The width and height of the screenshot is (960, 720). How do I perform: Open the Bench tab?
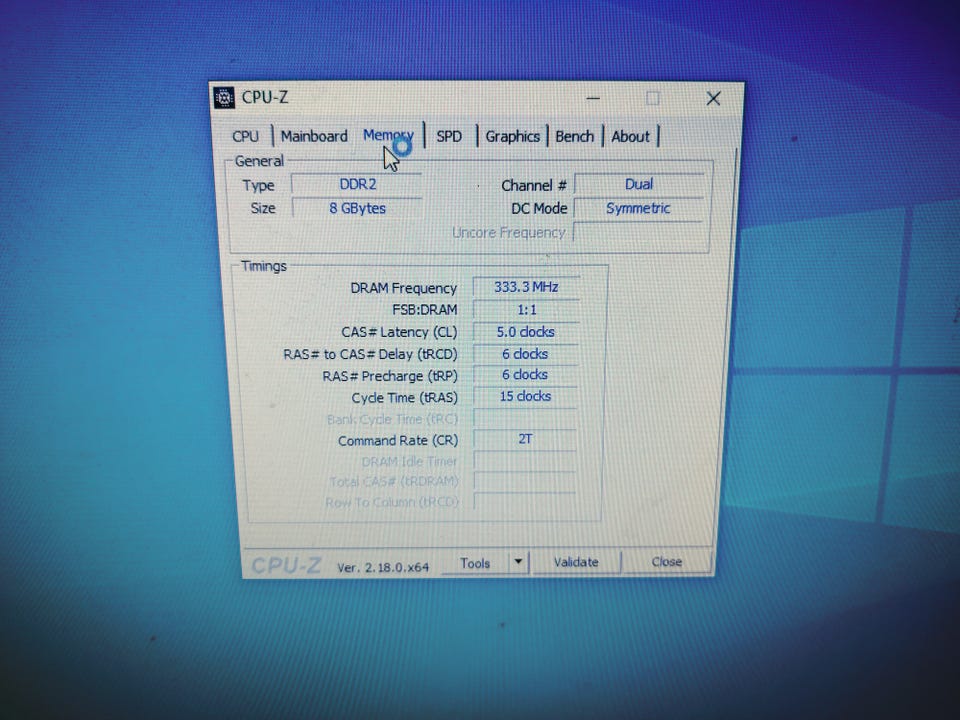pos(574,137)
